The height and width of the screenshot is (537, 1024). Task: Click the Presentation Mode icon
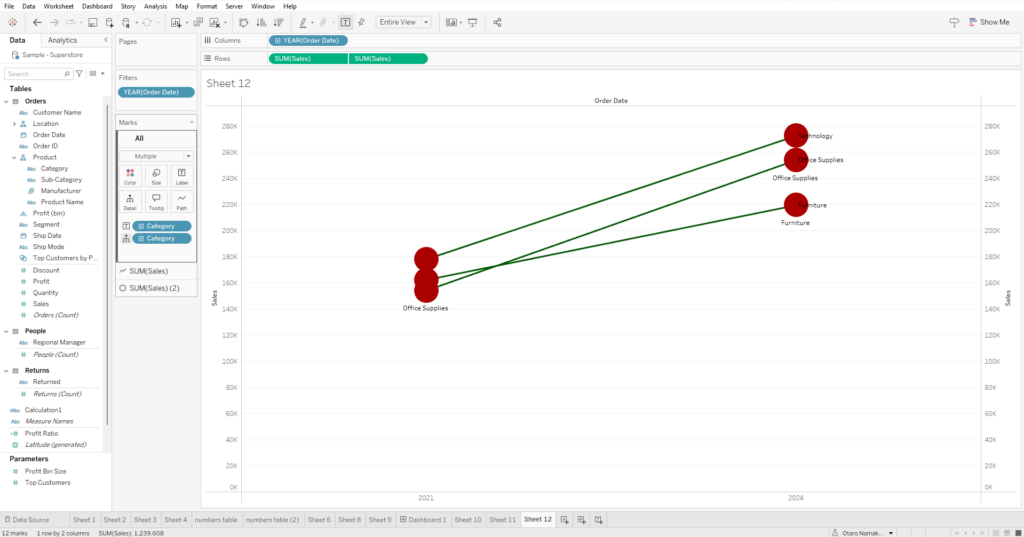click(x=473, y=22)
